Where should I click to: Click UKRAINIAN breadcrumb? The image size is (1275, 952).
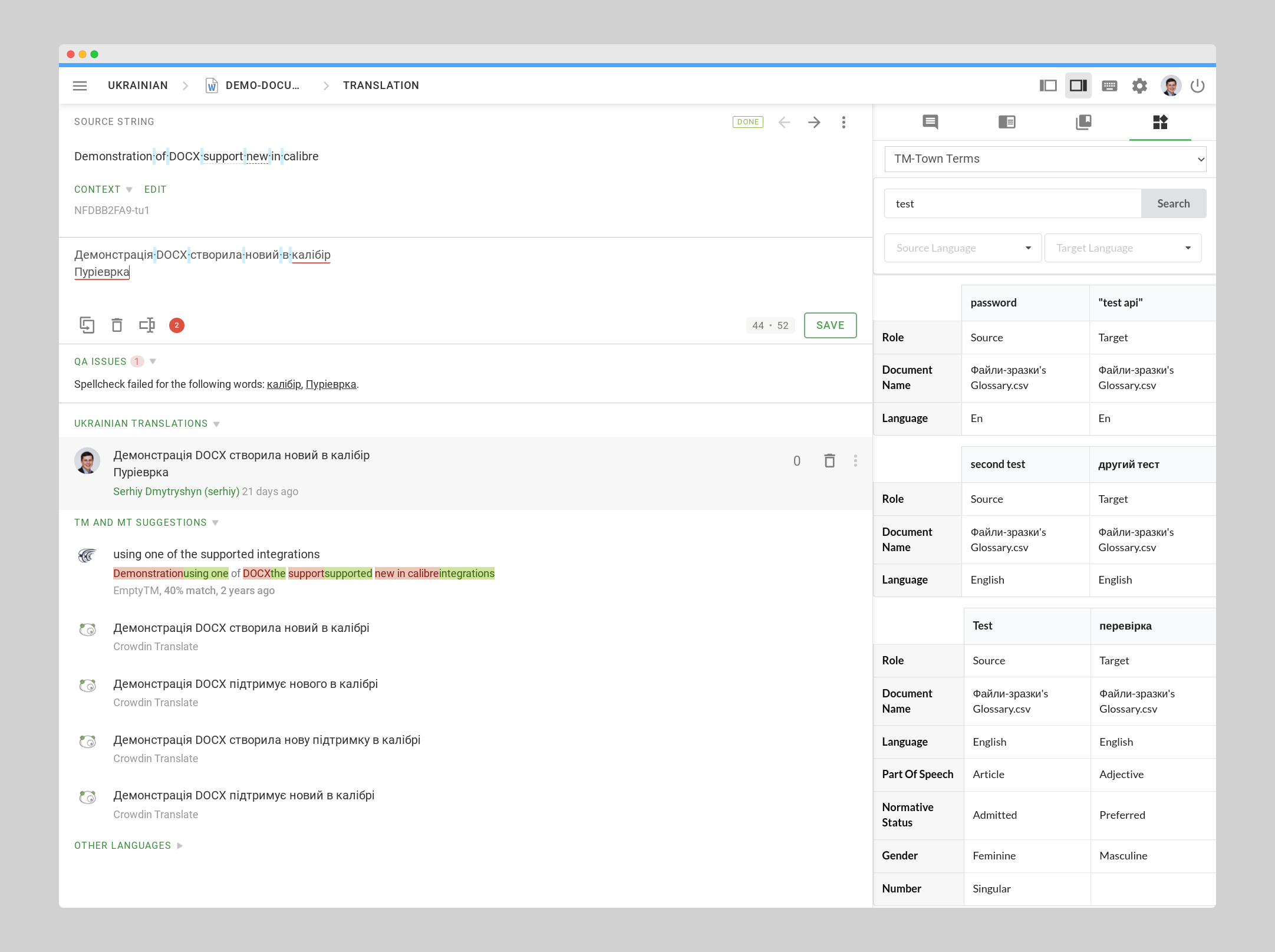[137, 85]
